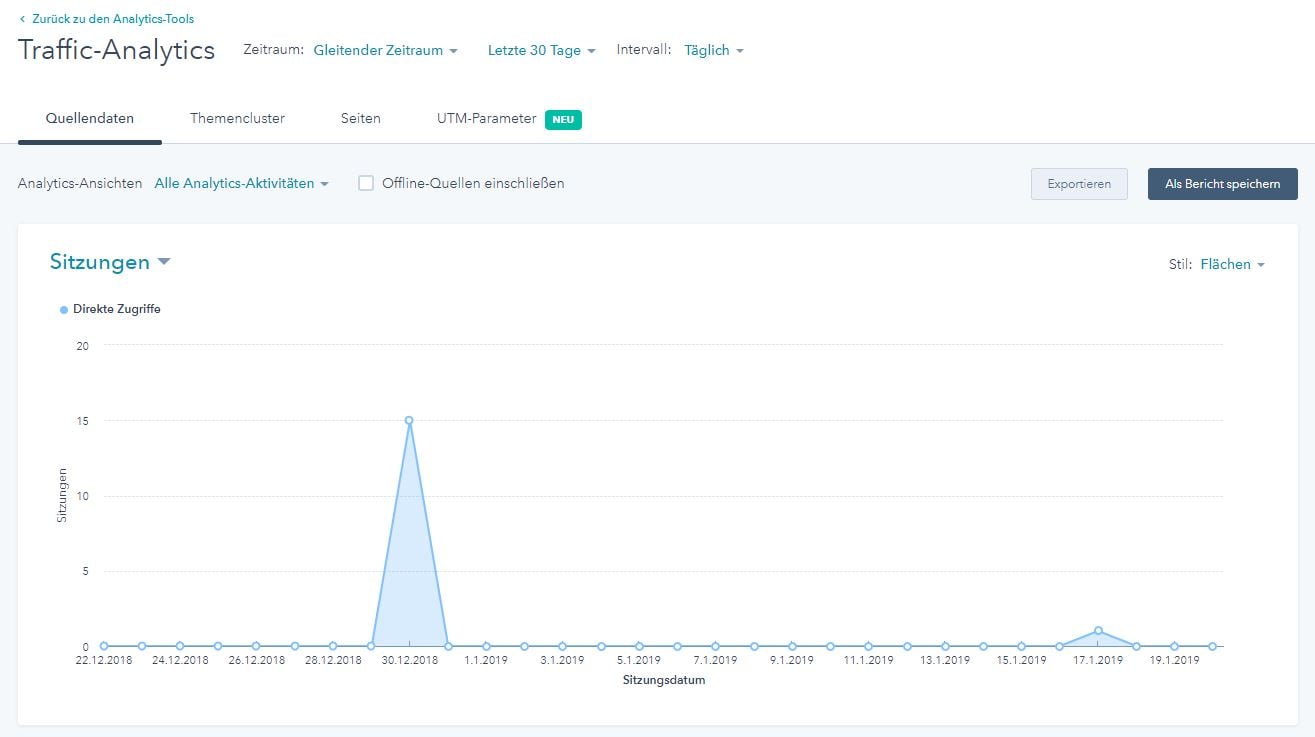Open the 'Flächen' chart style dropdown
This screenshot has height=737, width=1315.
pos(1233,265)
